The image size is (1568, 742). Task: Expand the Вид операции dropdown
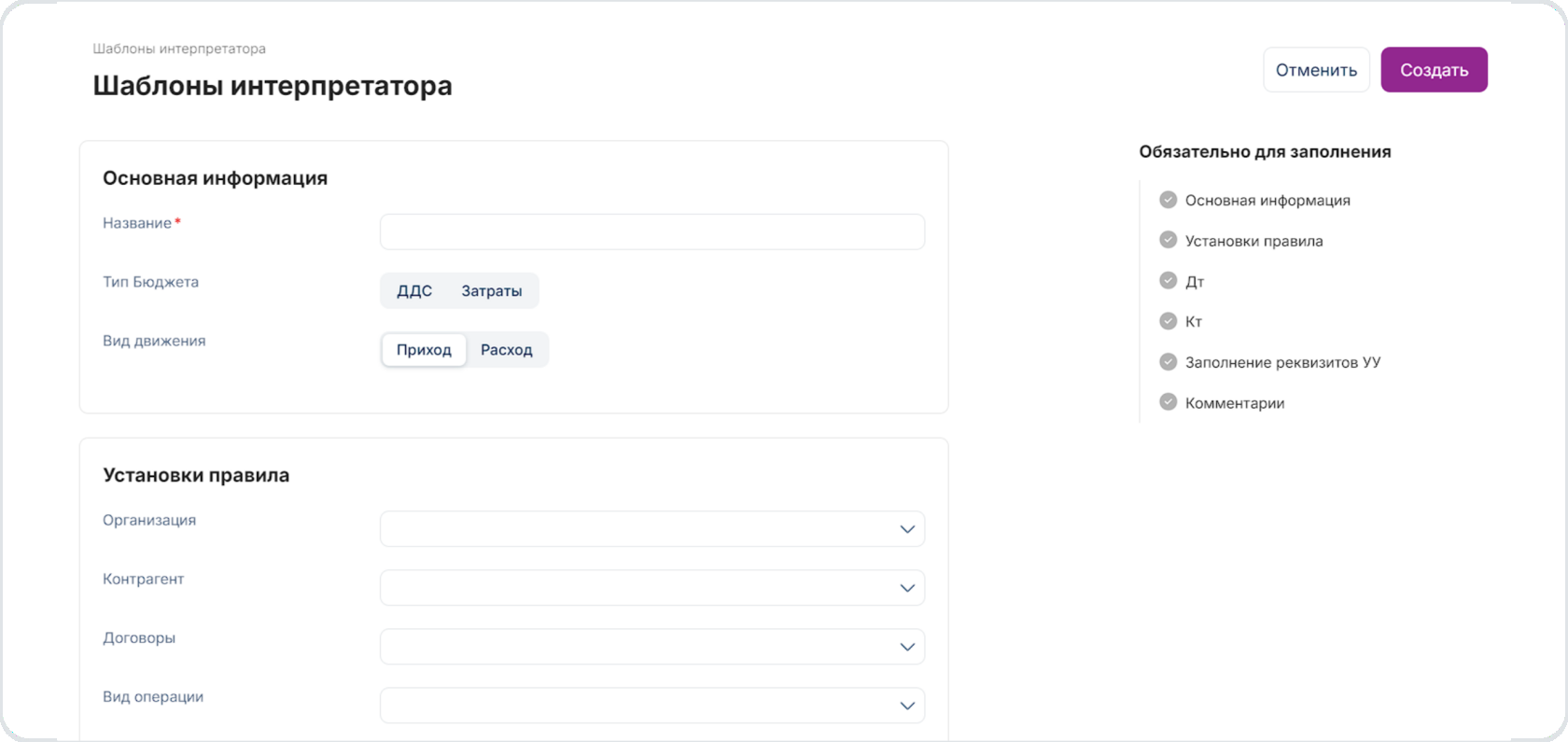tap(651, 706)
